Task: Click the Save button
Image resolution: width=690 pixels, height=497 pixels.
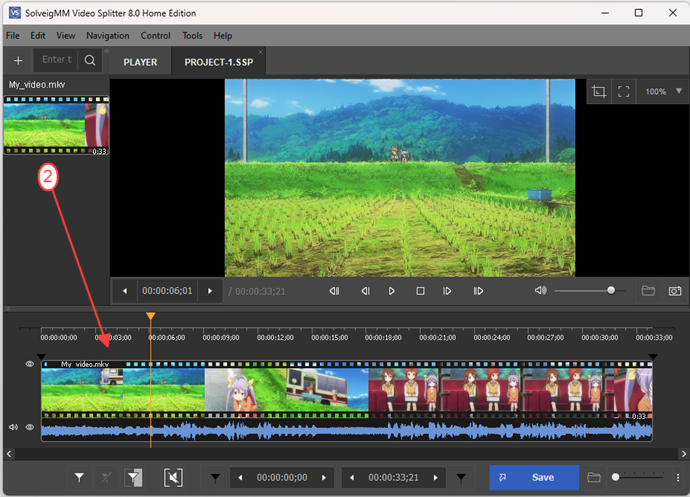Action: pyautogui.click(x=534, y=478)
